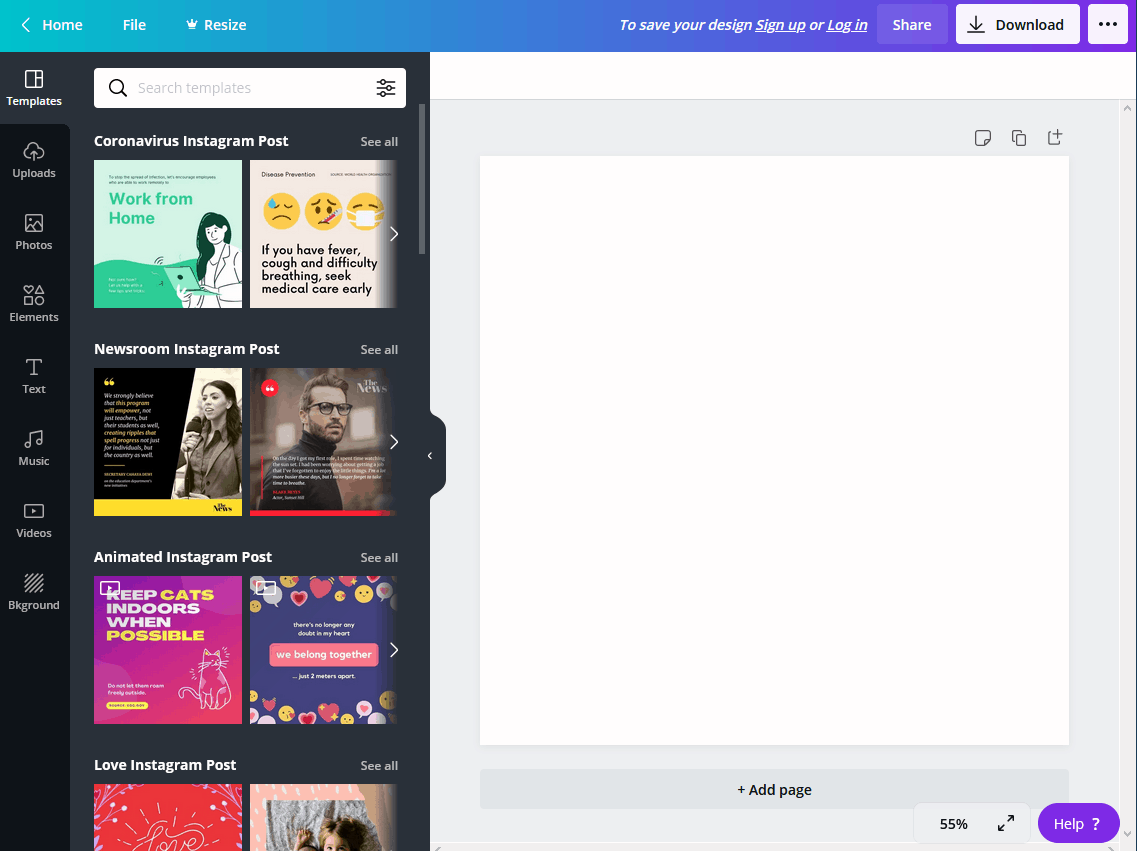Open the Music sidebar tab
This screenshot has width=1137, height=851.
(34, 448)
